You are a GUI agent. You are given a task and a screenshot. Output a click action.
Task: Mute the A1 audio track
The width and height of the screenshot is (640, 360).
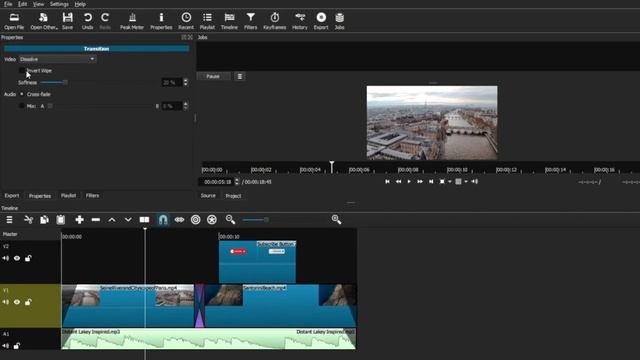(6, 346)
